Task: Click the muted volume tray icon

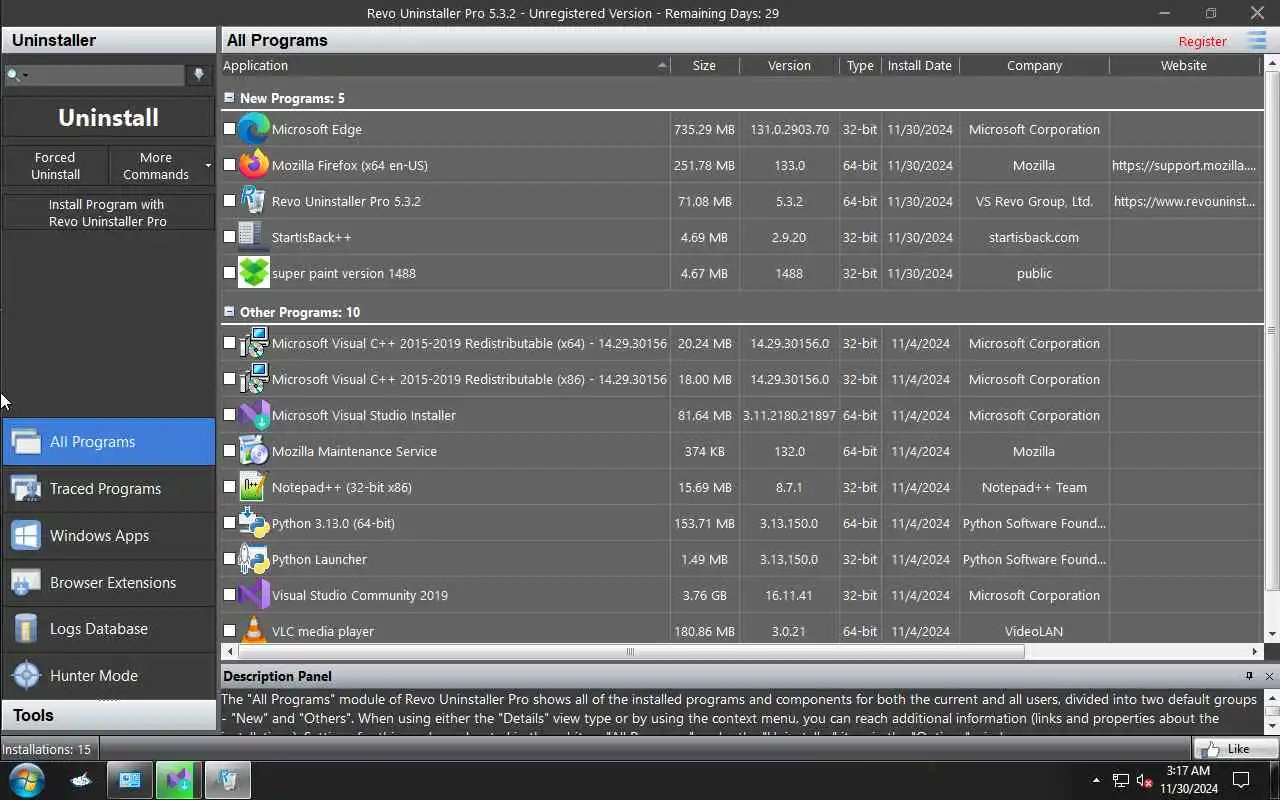Action: pyautogui.click(x=1145, y=780)
